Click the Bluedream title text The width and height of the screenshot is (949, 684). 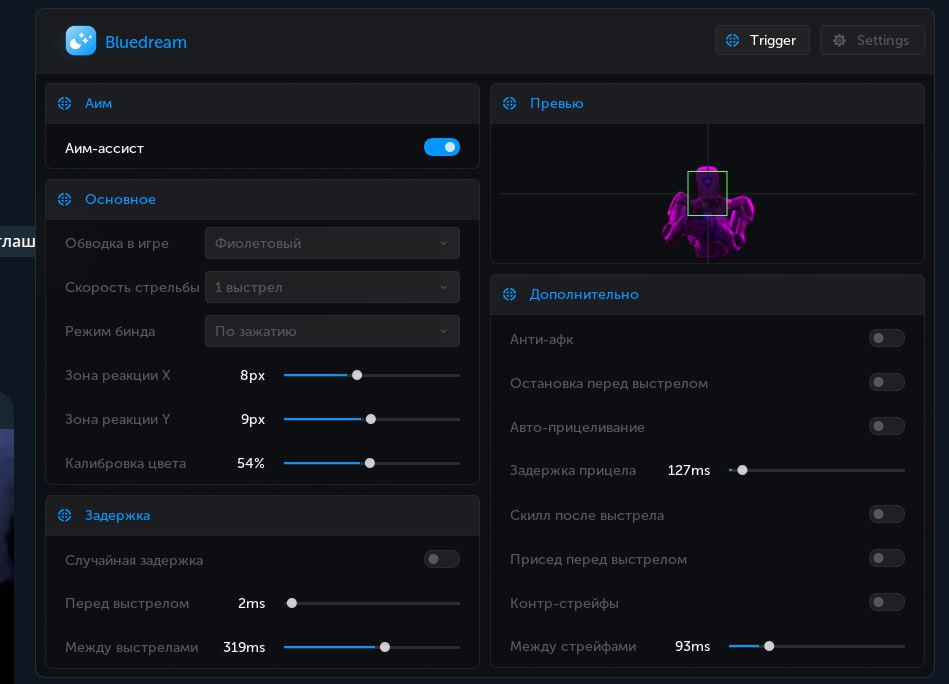[146, 42]
